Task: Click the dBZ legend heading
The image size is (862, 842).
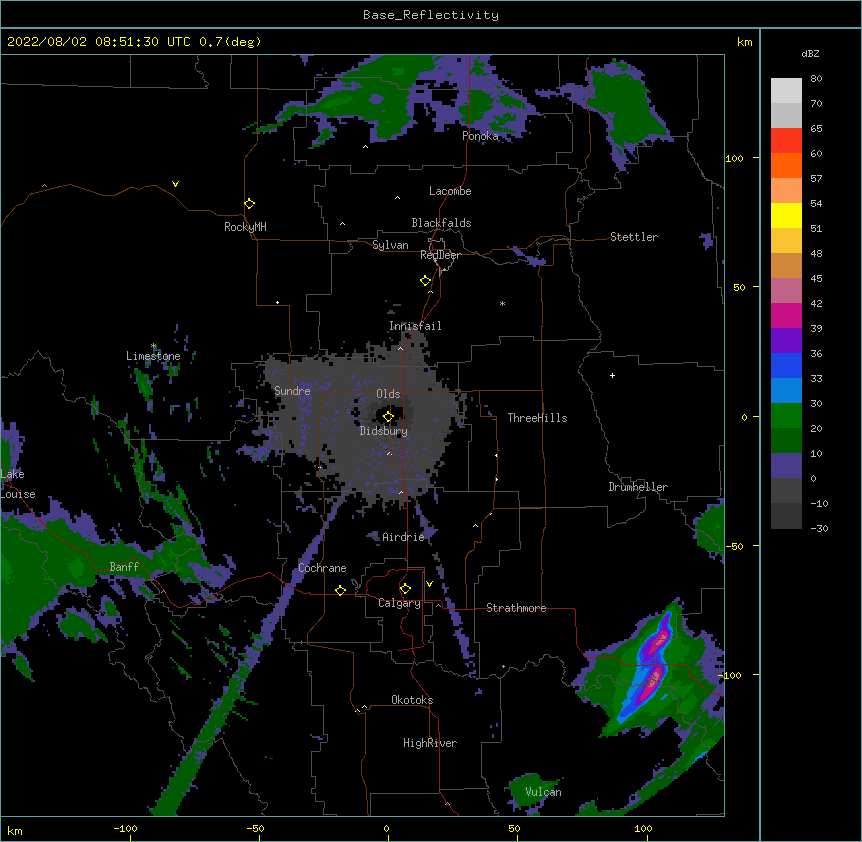Action: point(810,53)
